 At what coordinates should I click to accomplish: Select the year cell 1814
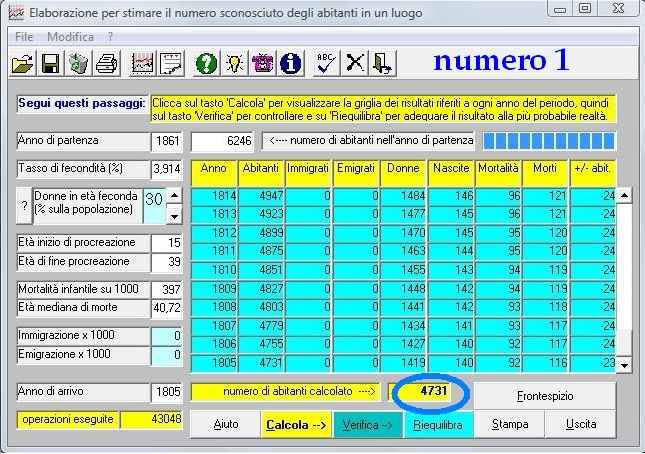point(214,196)
